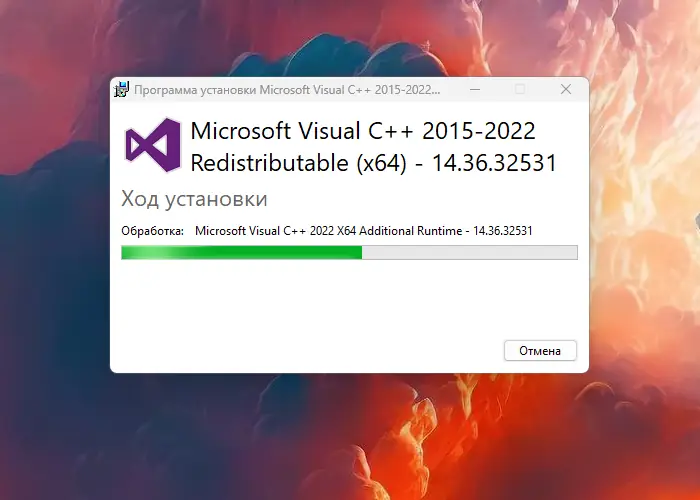Close the Visual C++ installer window
The height and width of the screenshot is (500, 700).
[x=566, y=89]
